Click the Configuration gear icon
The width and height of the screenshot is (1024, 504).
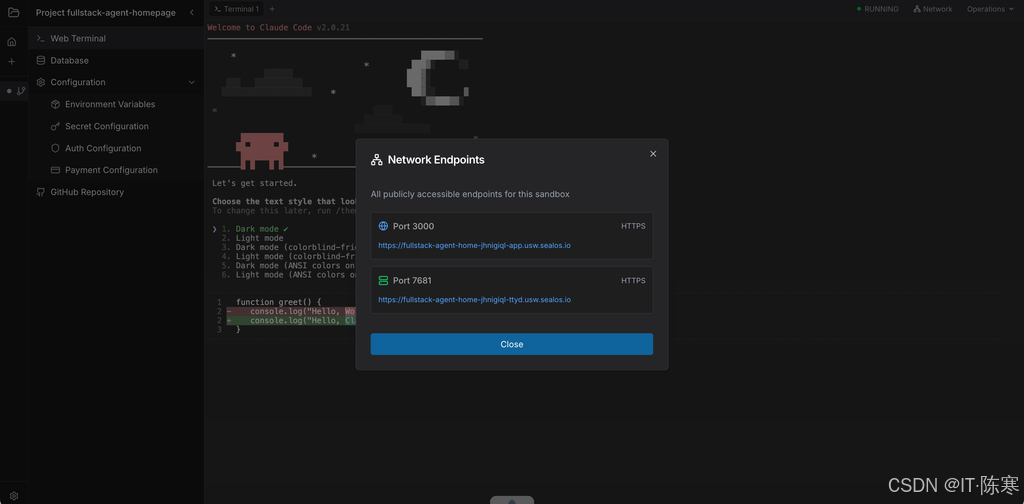tap(40, 82)
